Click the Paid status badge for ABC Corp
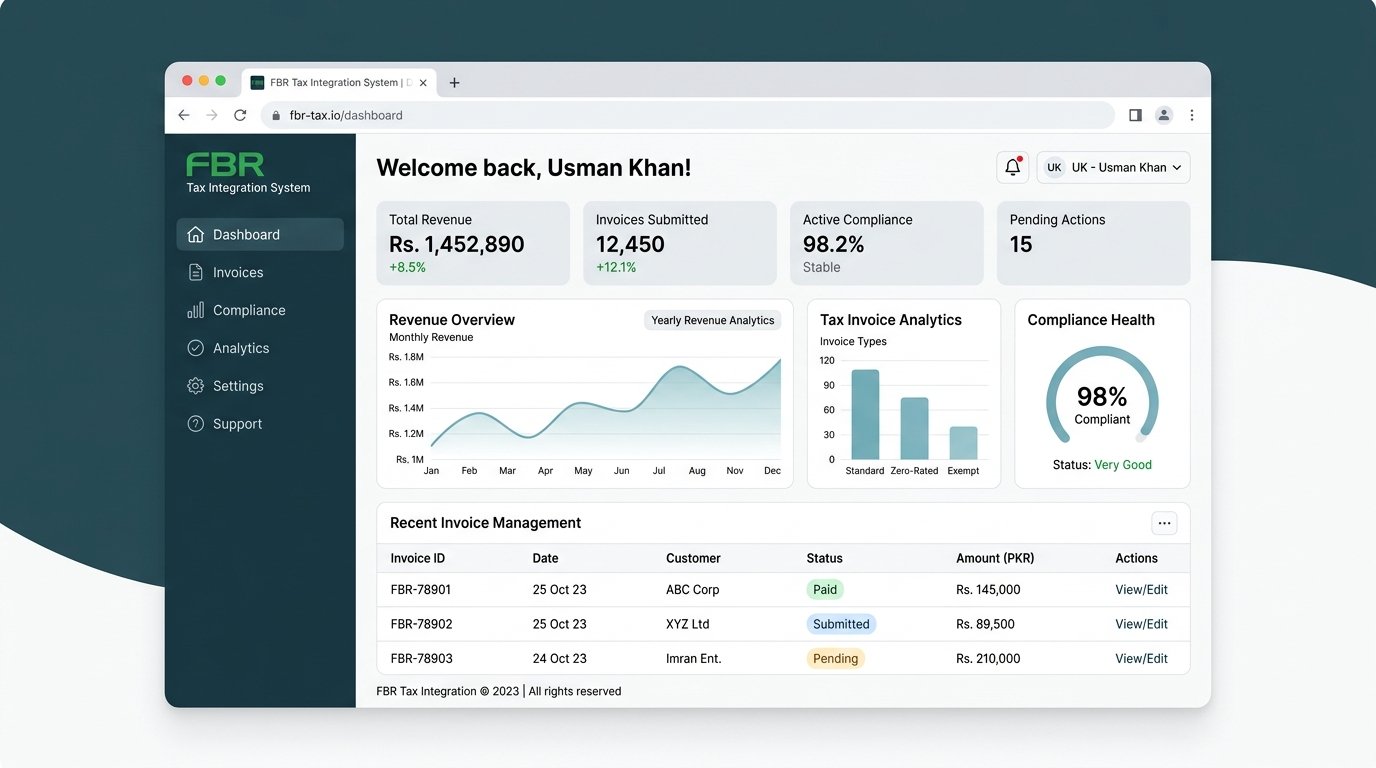 825,590
